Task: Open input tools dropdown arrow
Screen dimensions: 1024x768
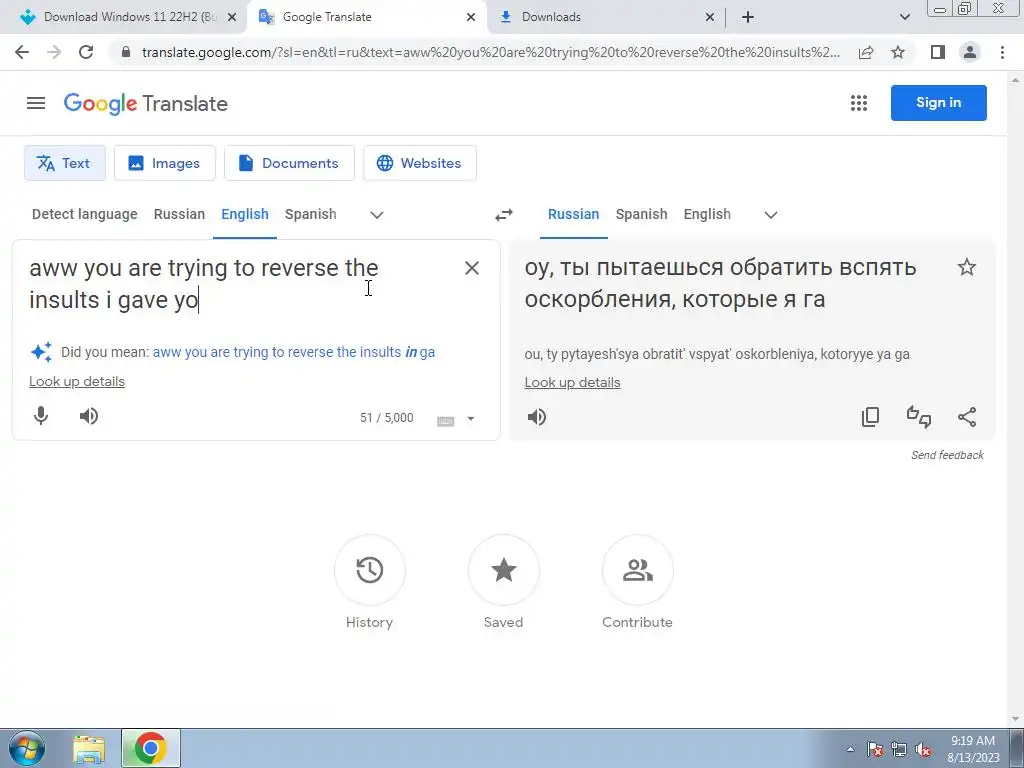Action: pos(471,419)
